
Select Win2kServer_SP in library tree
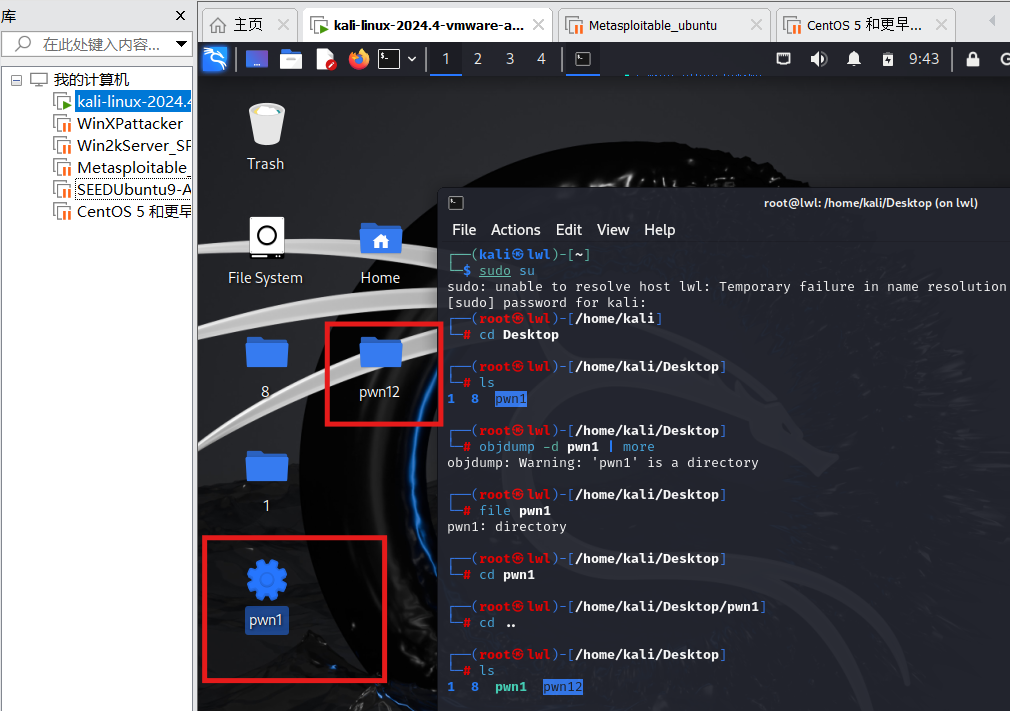click(x=133, y=146)
